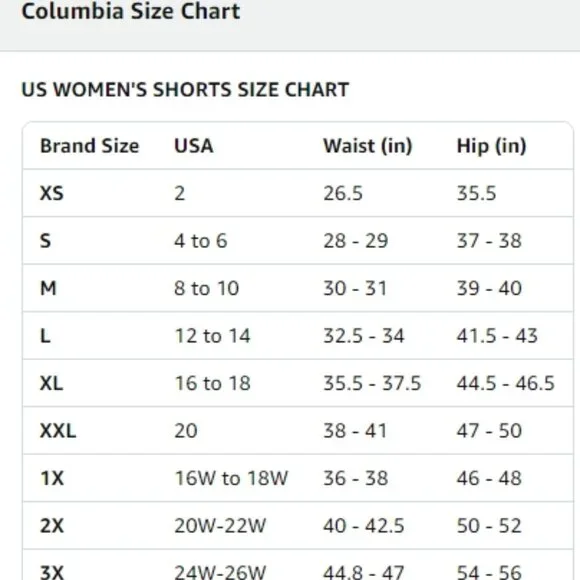The width and height of the screenshot is (580, 580).
Task: Click the L brand size row label
Action: point(45,336)
